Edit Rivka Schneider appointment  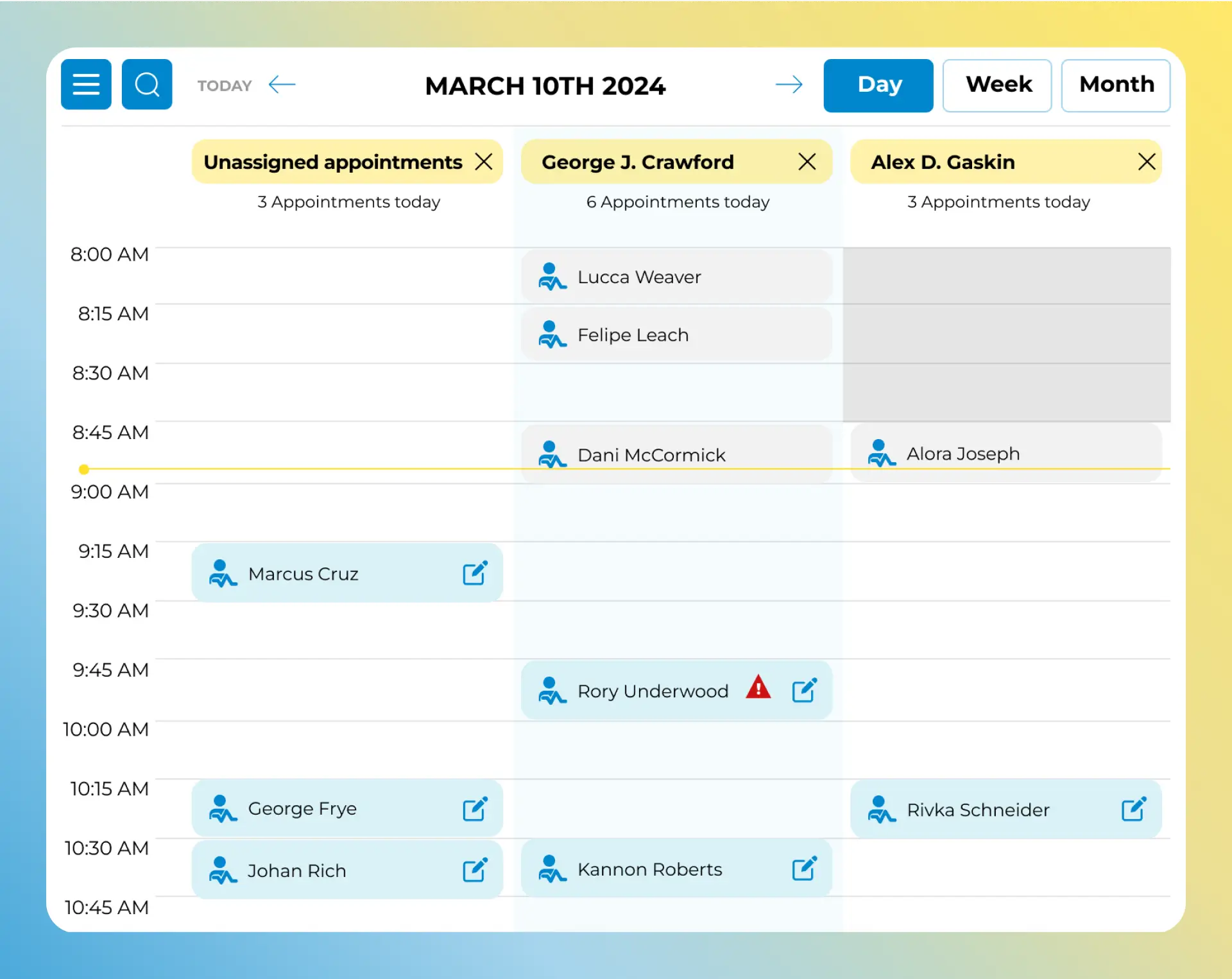(x=1134, y=808)
